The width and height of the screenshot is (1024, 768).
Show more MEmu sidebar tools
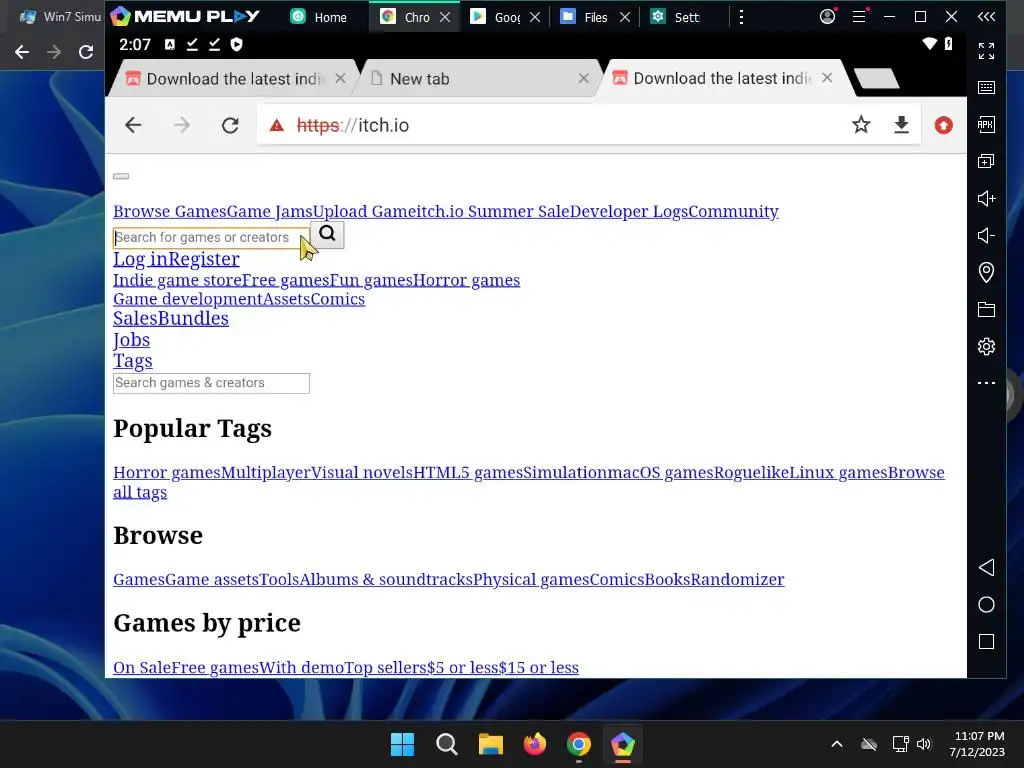click(x=986, y=383)
